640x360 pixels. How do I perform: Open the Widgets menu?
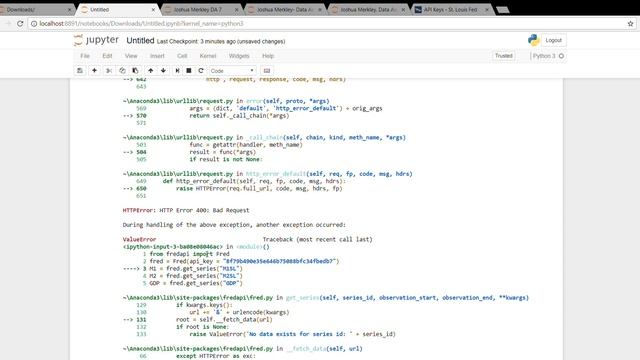(239, 56)
